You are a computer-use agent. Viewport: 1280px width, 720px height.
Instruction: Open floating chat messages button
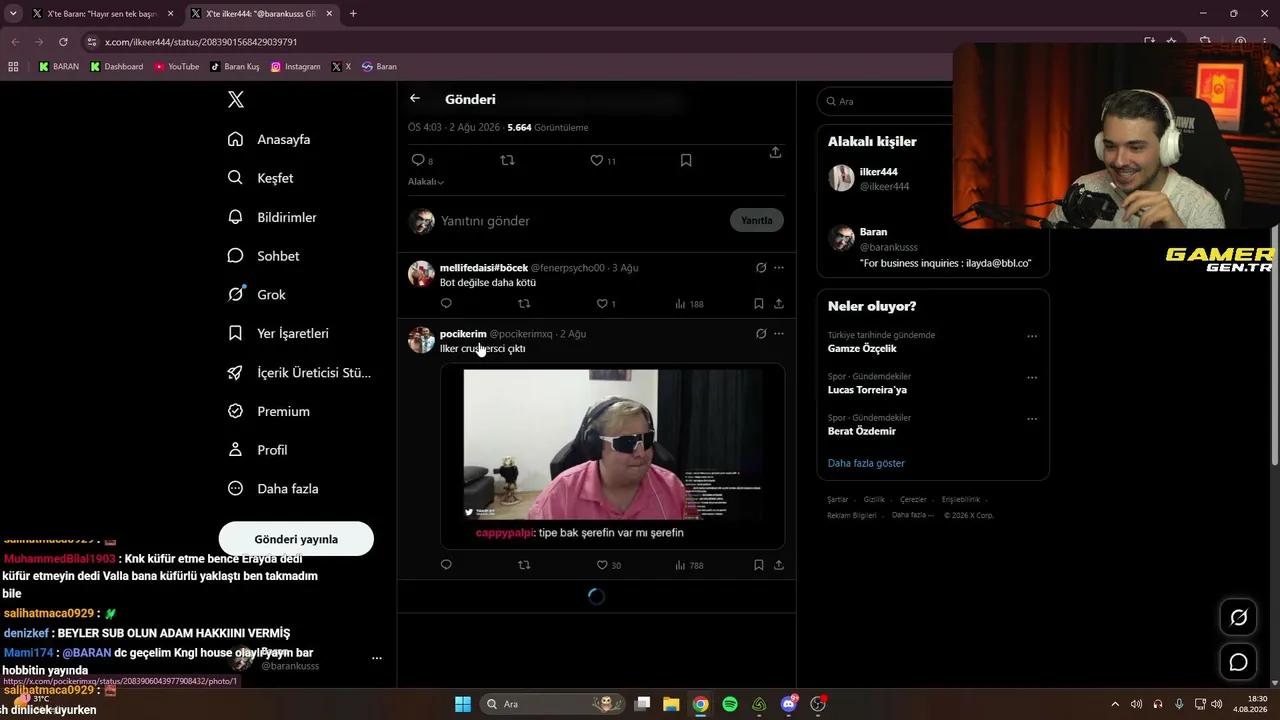[1238, 662]
